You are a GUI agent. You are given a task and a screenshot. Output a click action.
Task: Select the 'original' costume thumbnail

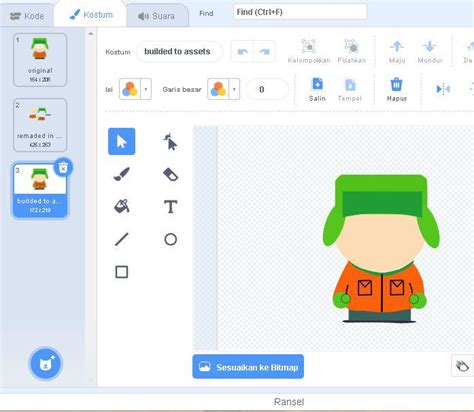pyautogui.click(x=40, y=60)
